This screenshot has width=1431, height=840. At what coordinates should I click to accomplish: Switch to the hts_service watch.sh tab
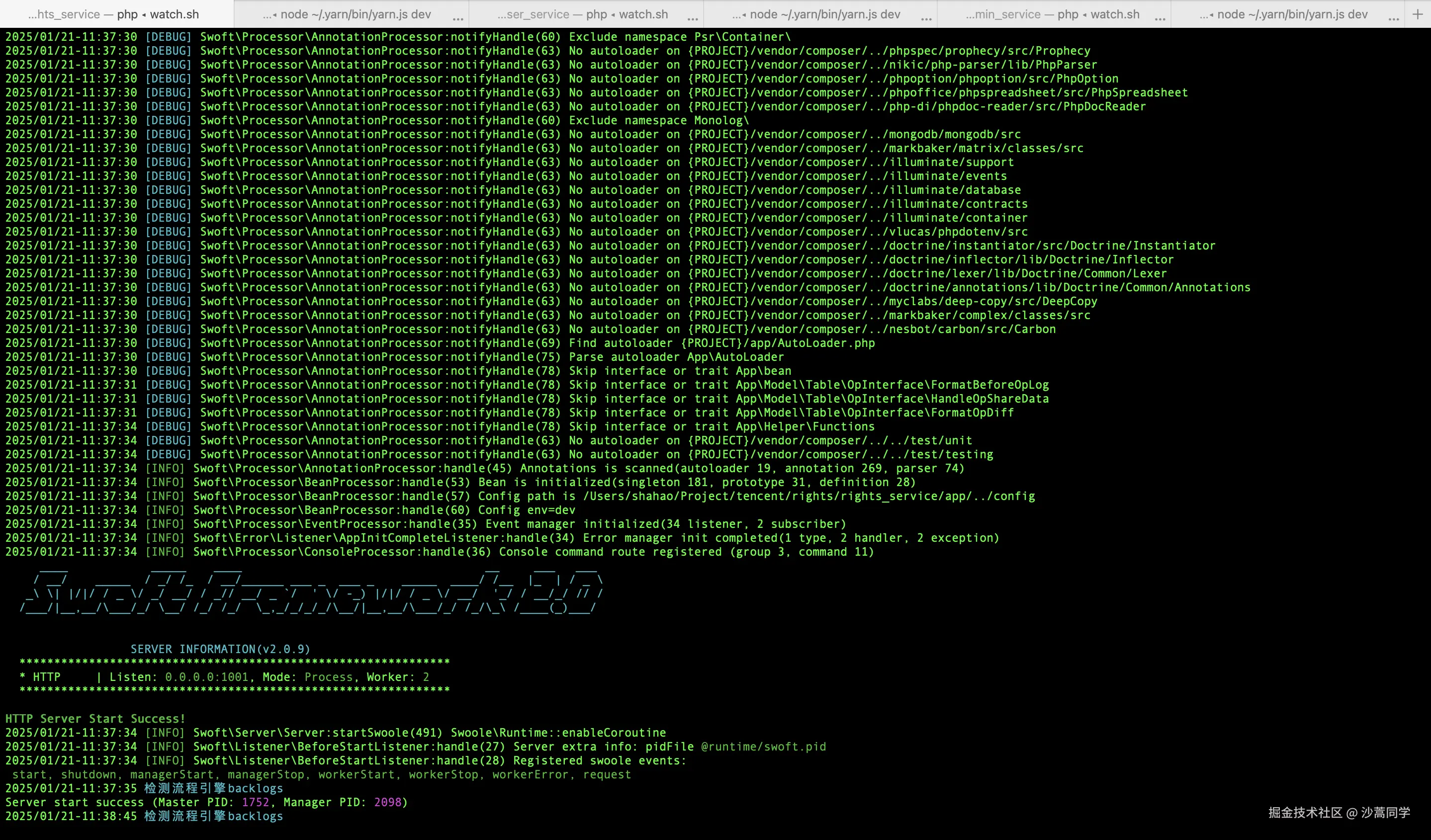(x=113, y=14)
